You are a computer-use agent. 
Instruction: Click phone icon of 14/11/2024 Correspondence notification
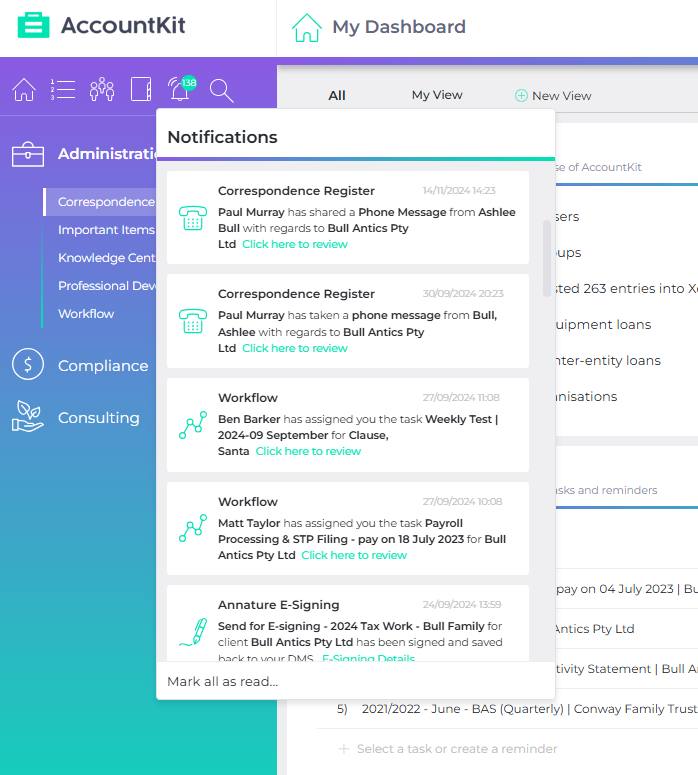(x=193, y=218)
